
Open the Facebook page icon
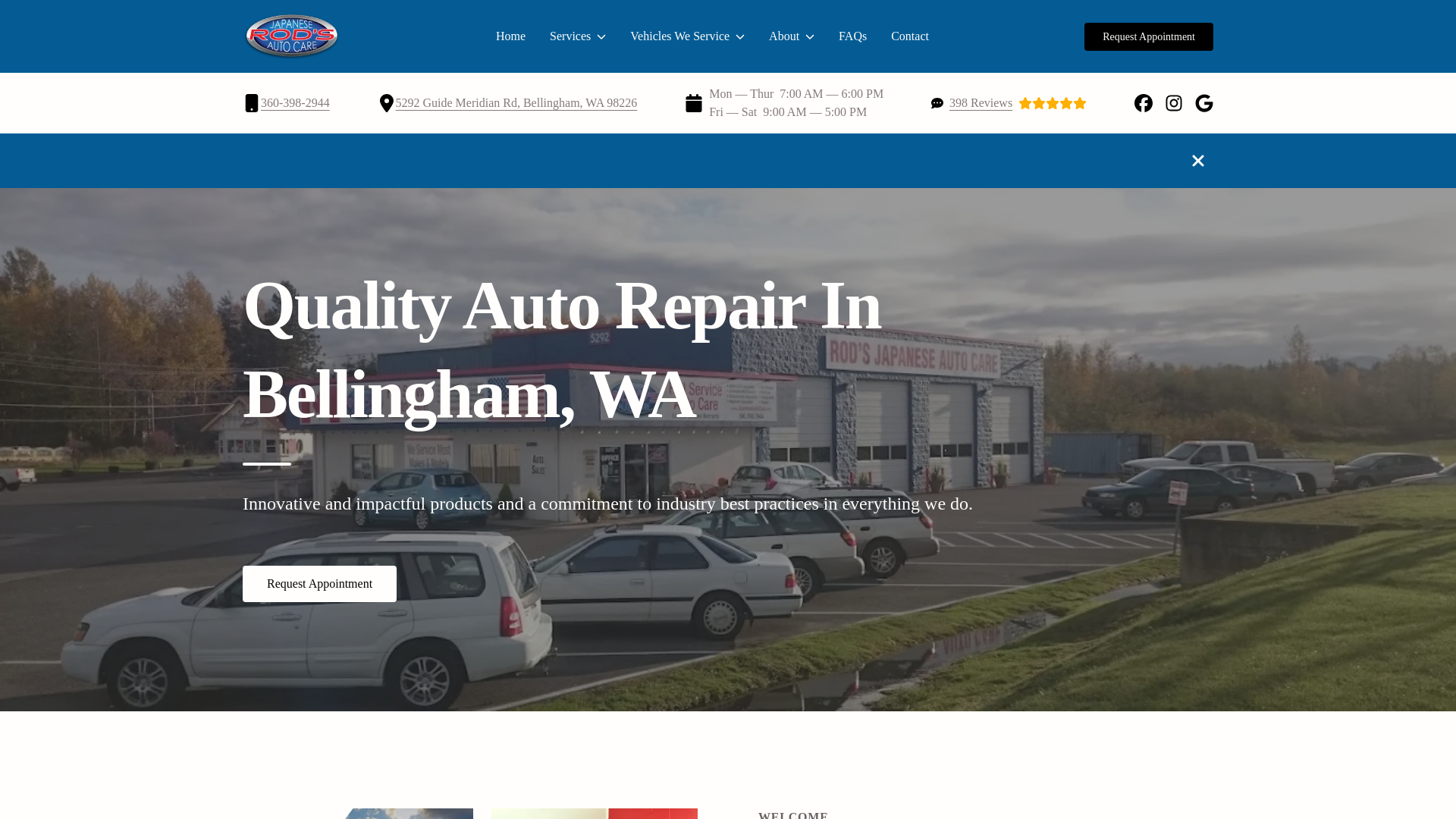point(1143,103)
